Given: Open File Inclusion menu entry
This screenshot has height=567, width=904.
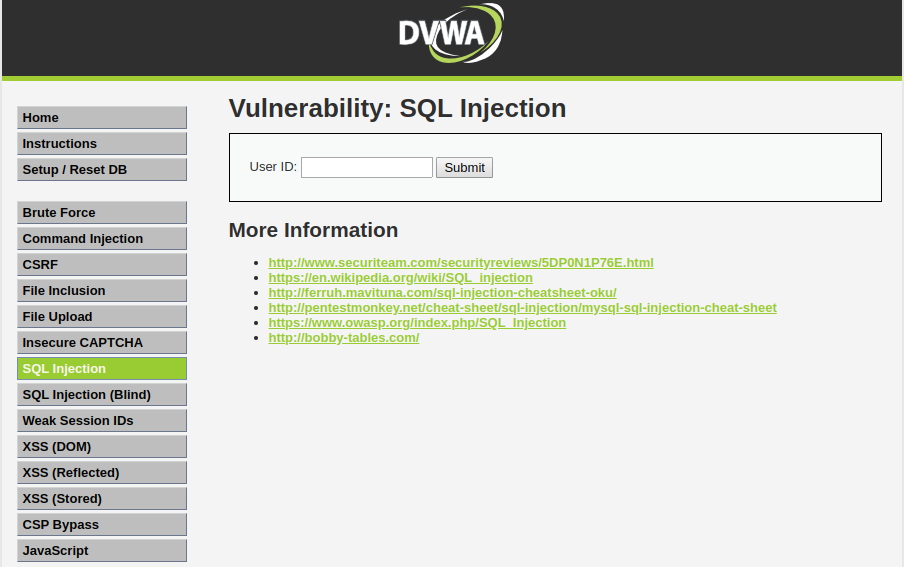Looking at the screenshot, I should tap(101, 291).
